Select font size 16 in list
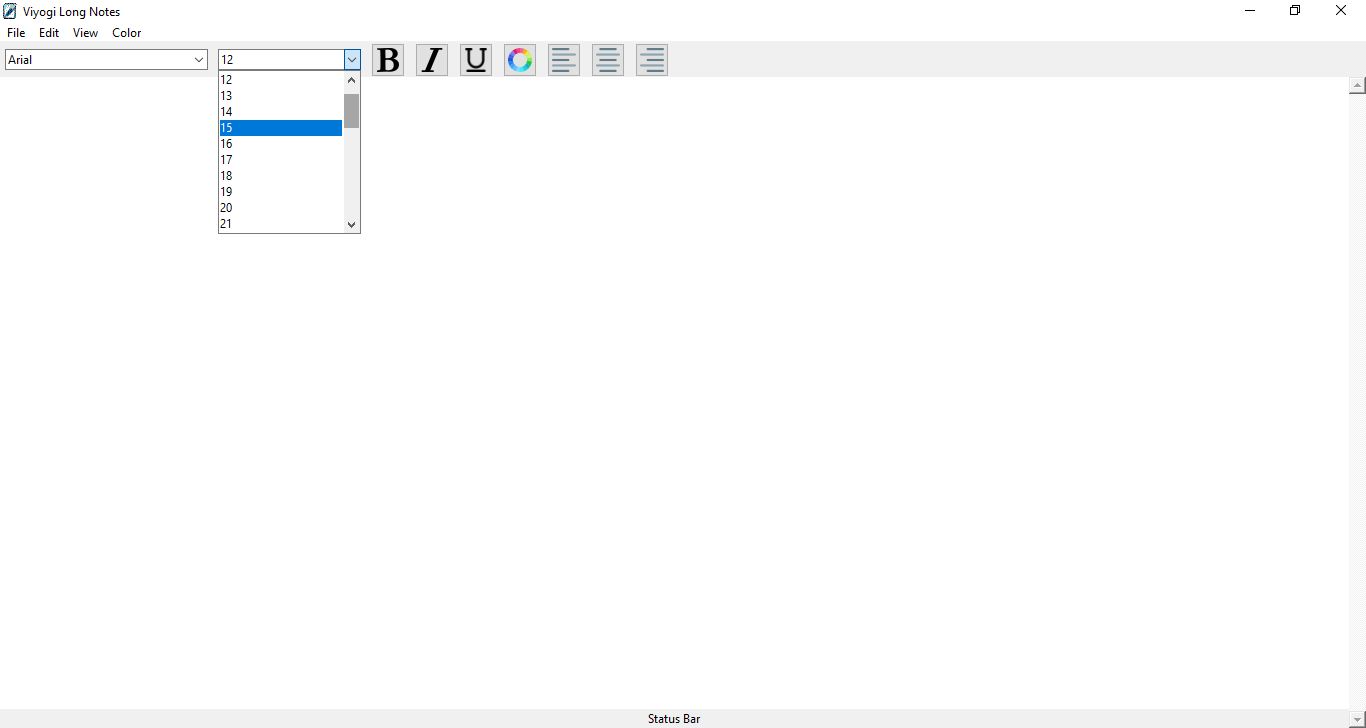Viewport: 1366px width, 728px height. tap(281, 144)
